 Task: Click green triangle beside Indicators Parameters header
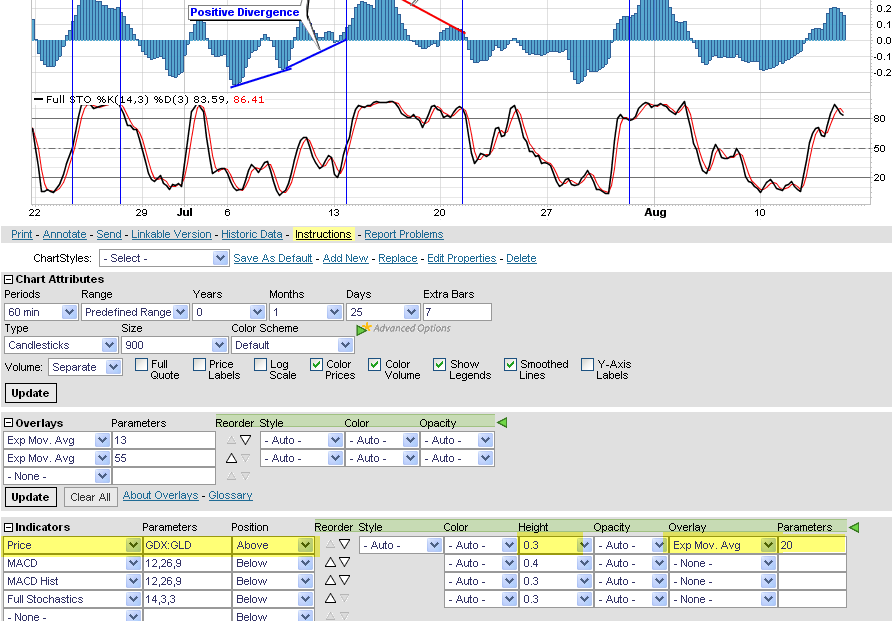coord(853,527)
